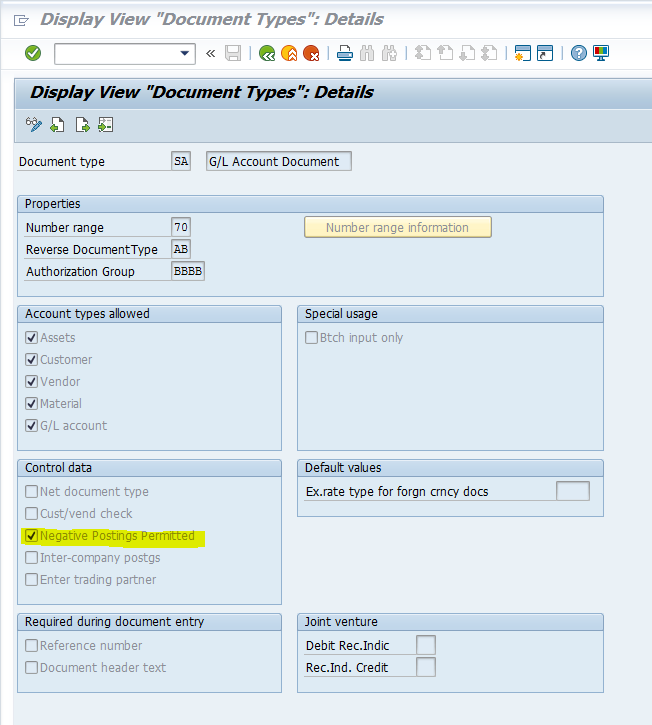Click the Authorization Group field BBBB
652x725 pixels.
tap(188, 271)
